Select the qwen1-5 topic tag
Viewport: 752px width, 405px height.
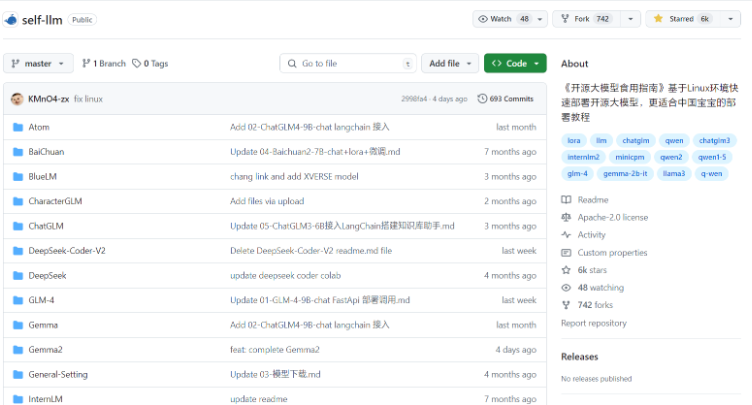tap(712, 157)
